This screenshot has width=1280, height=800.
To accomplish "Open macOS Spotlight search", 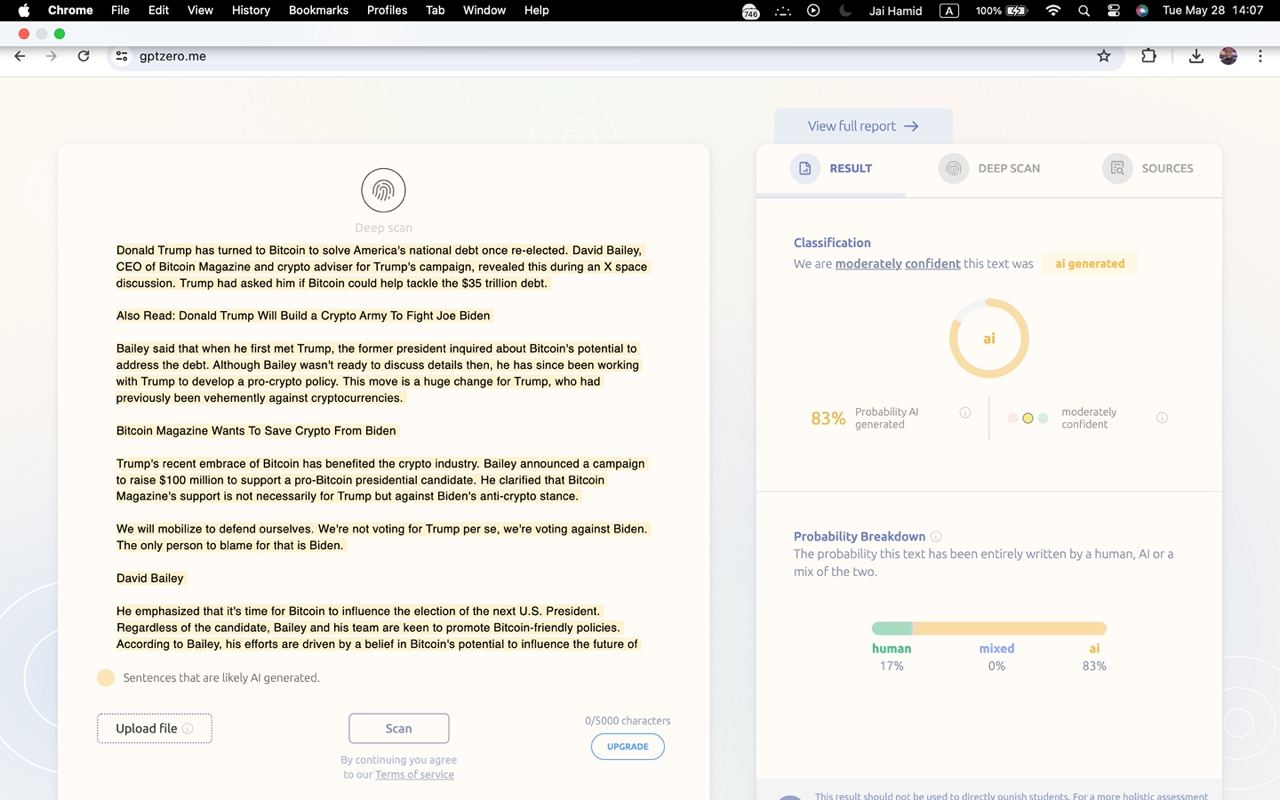I will pyautogui.click(x=1084, y=10).
